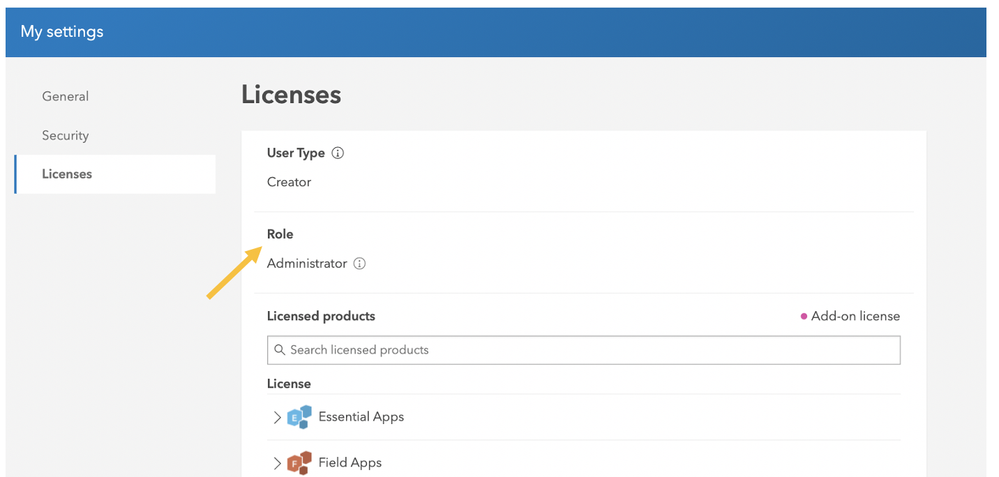The image size is (999, 477).
Task: Click the Administrator role value
Action: [307, 264]
